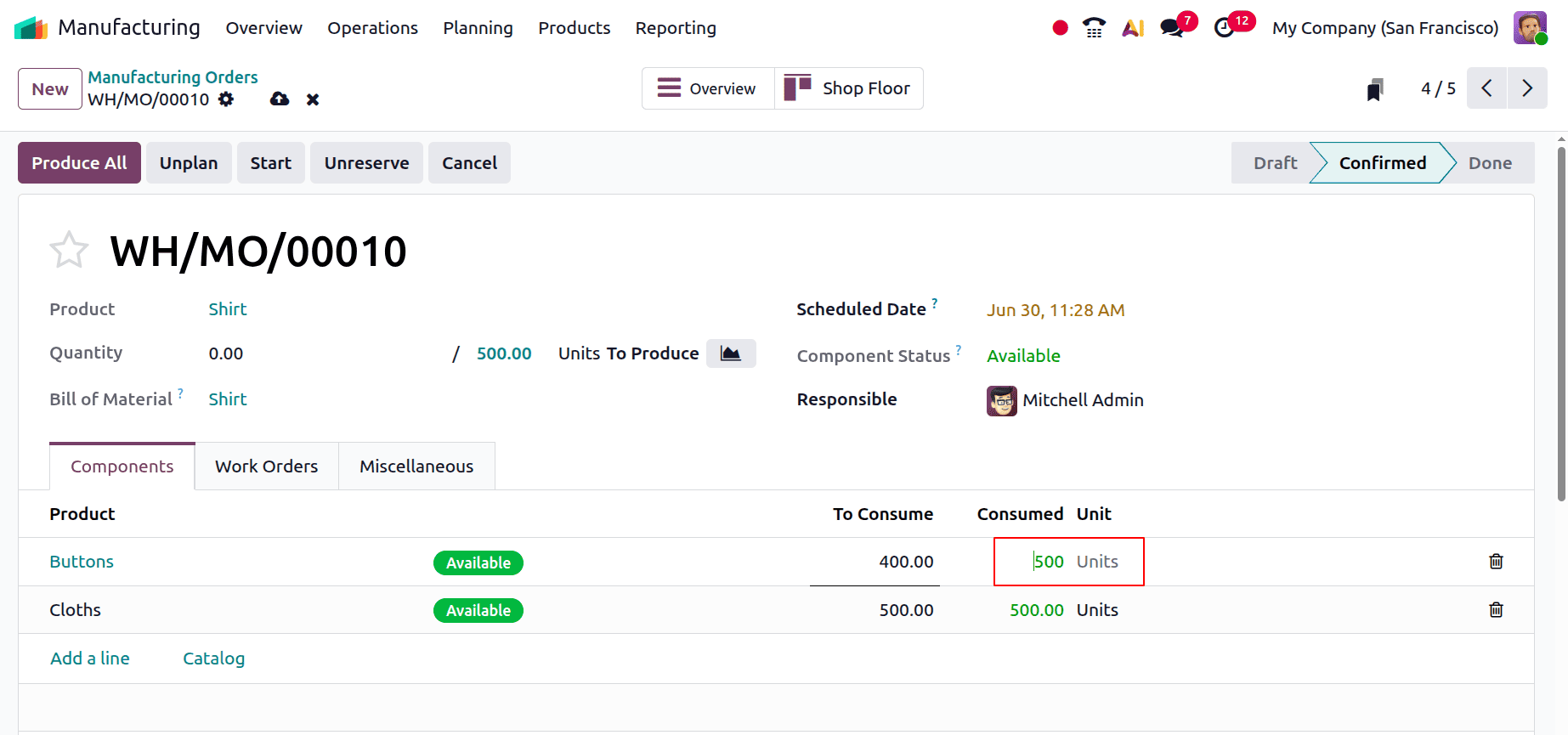Open the user avatar menu
This screenshot has height=735, width=1568.
[x=1530, y=28]
